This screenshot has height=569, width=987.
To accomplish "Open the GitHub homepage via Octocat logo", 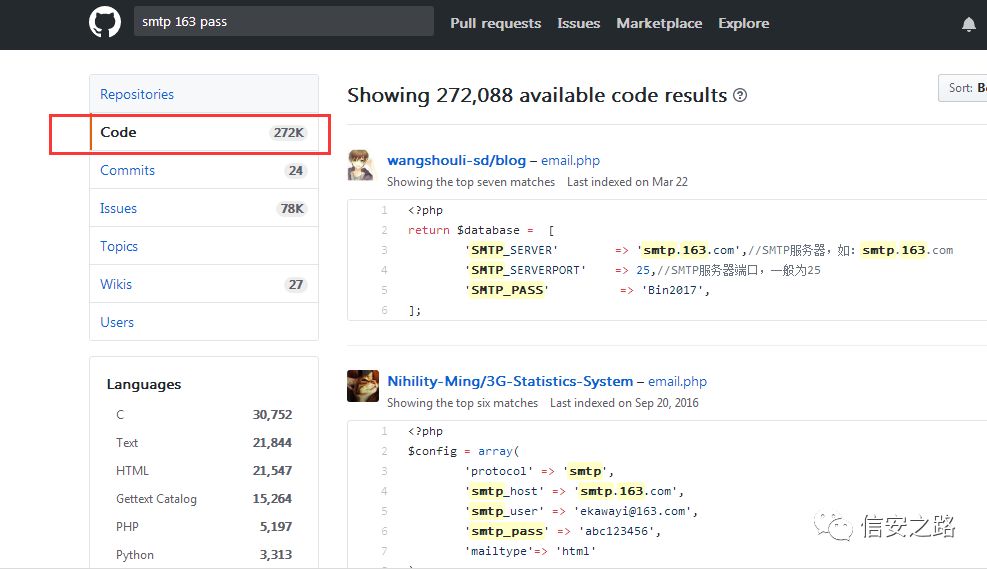I will [104, 22].
